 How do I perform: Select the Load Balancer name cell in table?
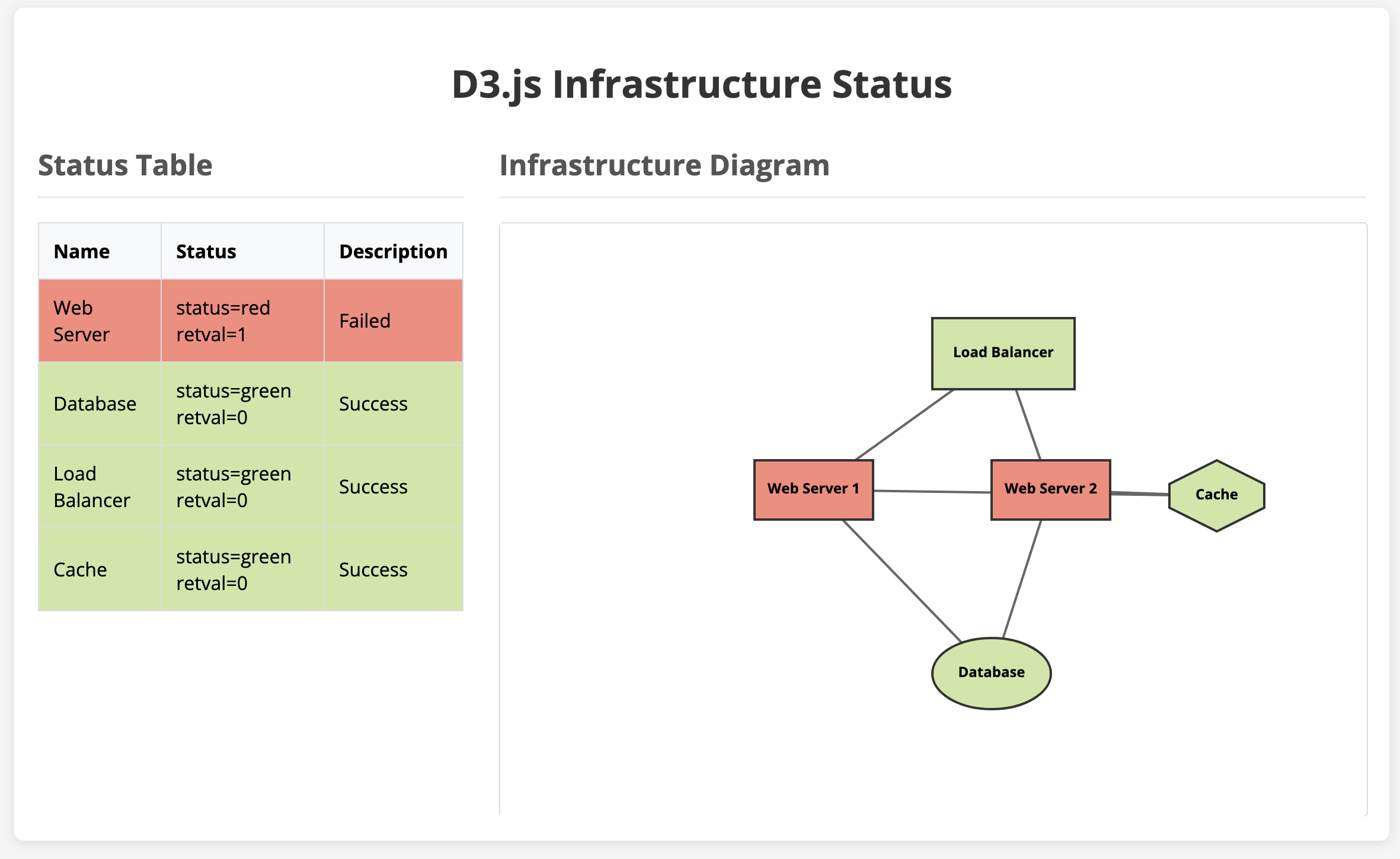click(x=100, y=486)
